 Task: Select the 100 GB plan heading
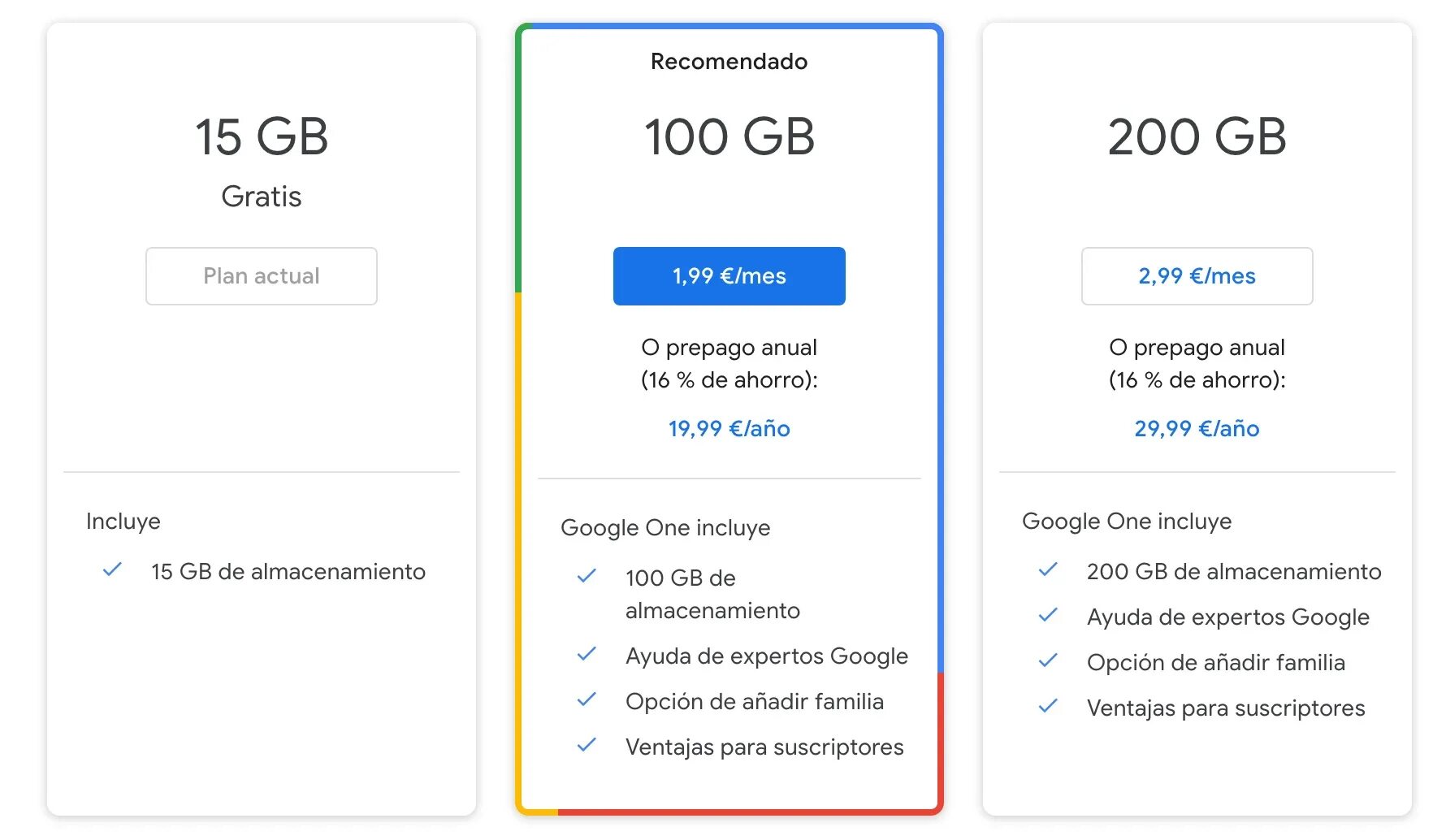pyautogui.click(x=729, y=136)
